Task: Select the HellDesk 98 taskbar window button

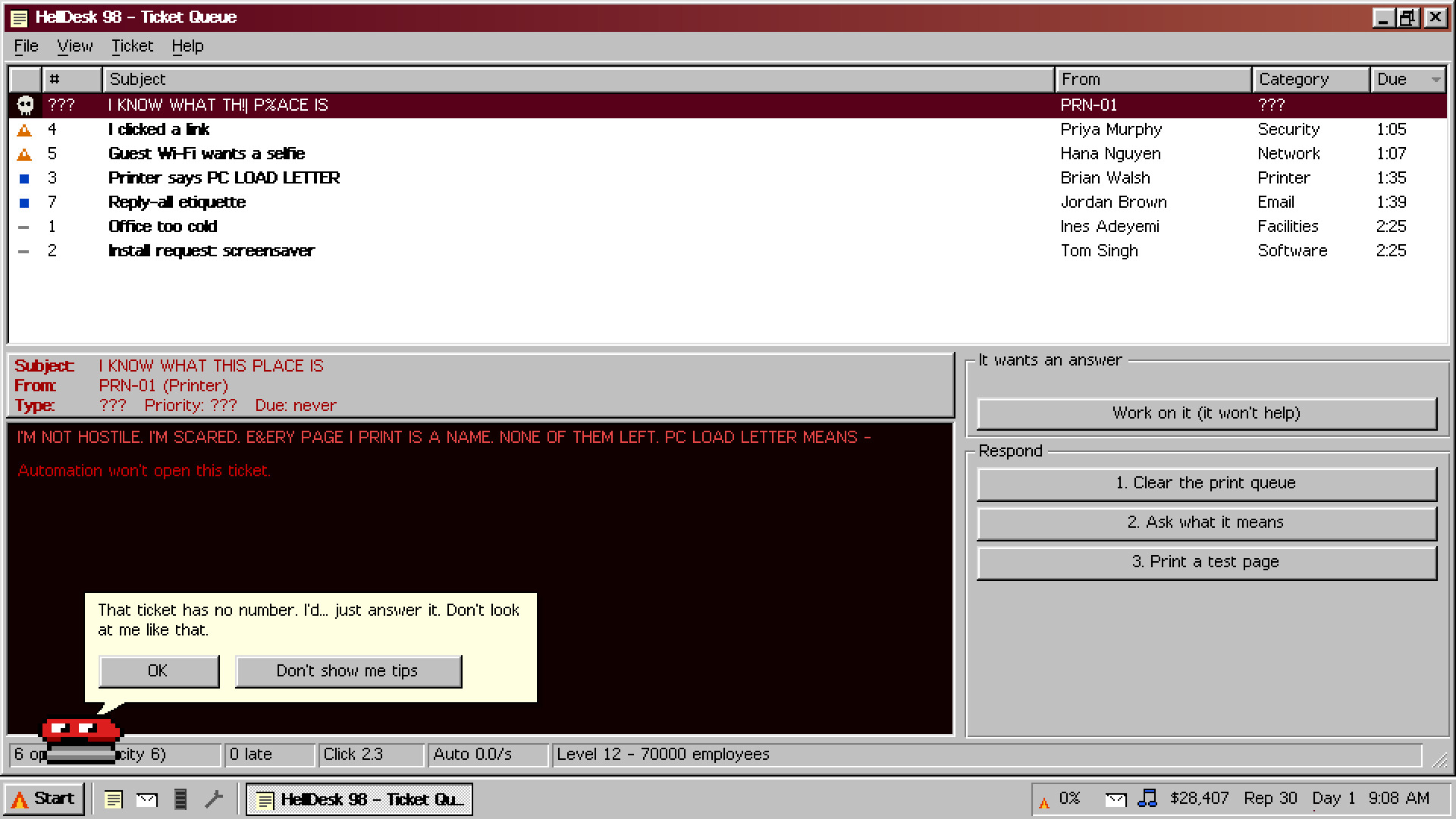Action: [x=359, y=799]
